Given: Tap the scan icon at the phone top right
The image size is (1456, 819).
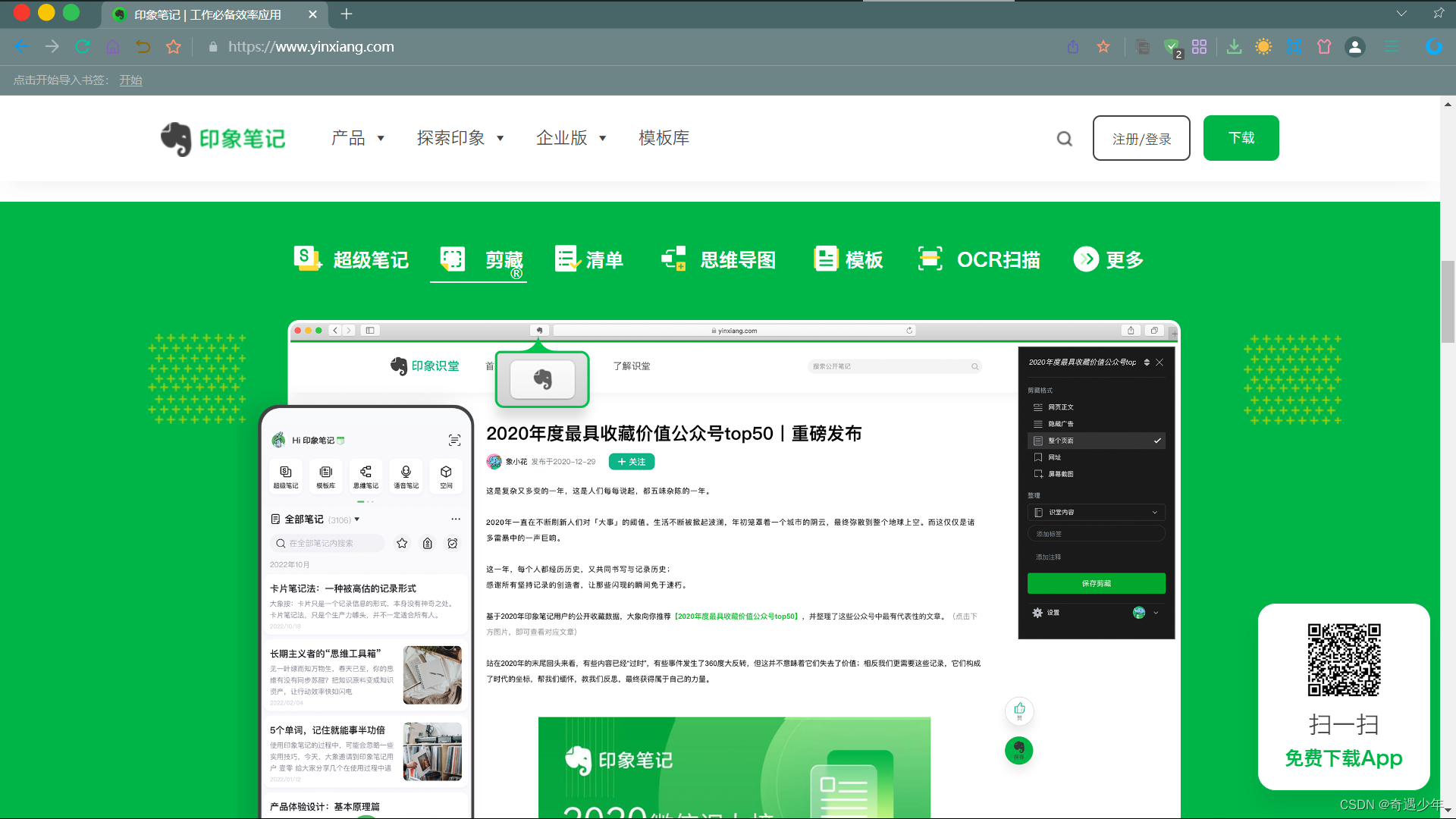Looking at the screenshot, I should tap(454, 441).
